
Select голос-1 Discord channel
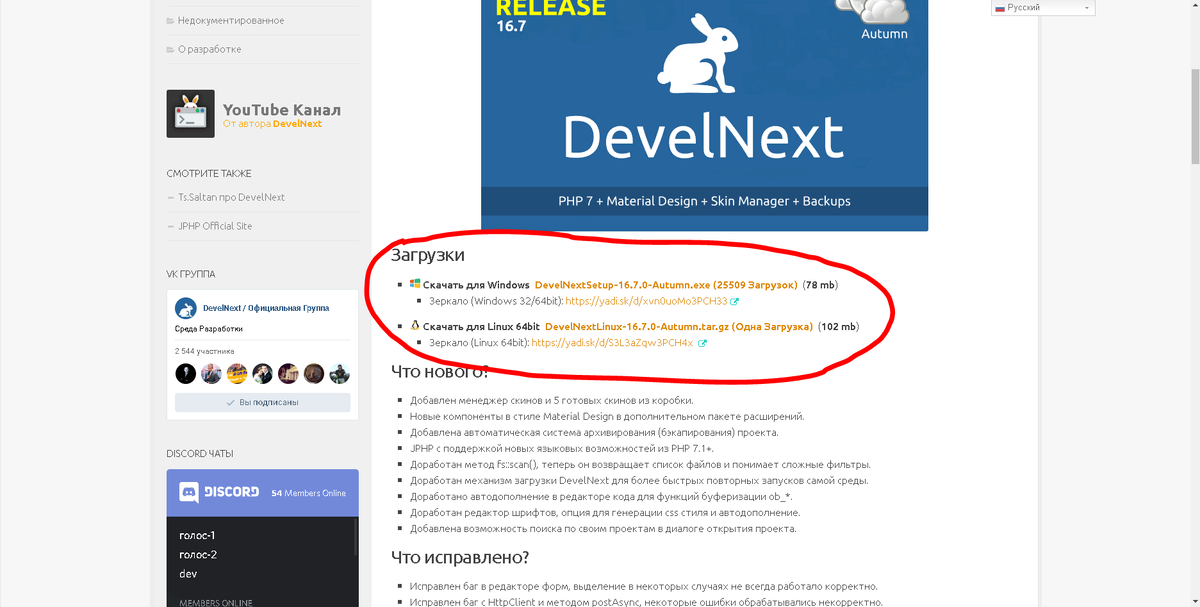tap(197, 536)
